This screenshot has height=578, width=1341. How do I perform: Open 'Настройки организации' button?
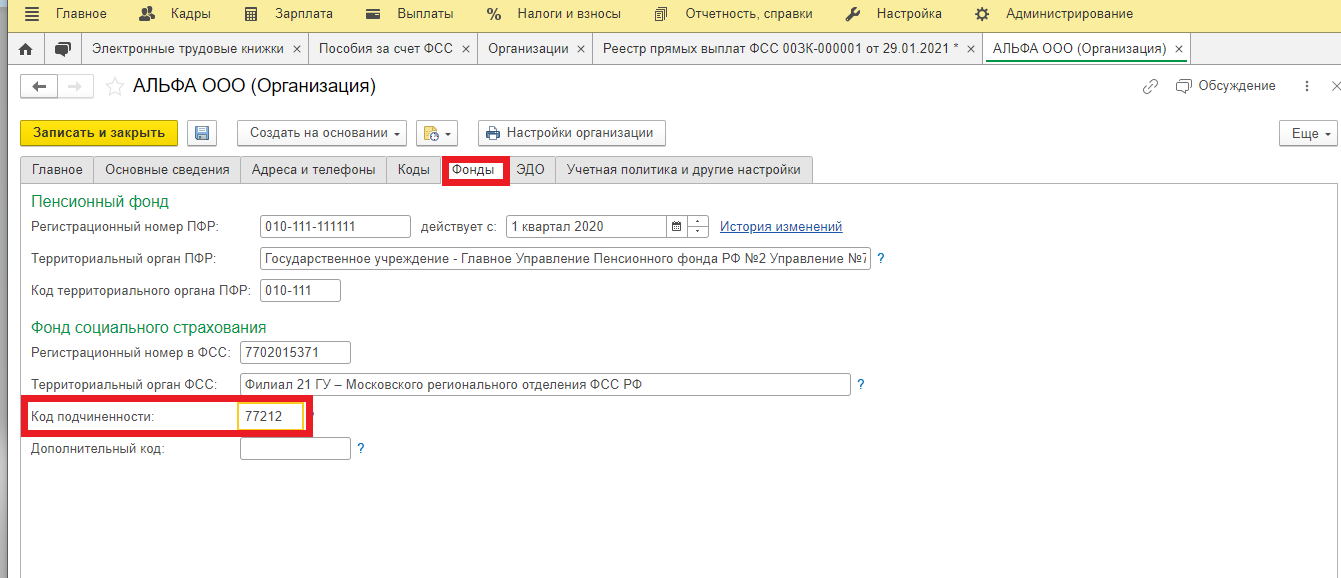coord(571,133)
